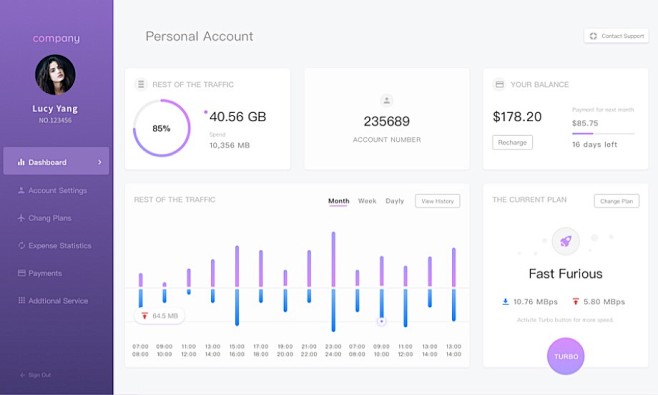
Task: Click the payment progress bar under $85.75
Action: coord(603,133)
